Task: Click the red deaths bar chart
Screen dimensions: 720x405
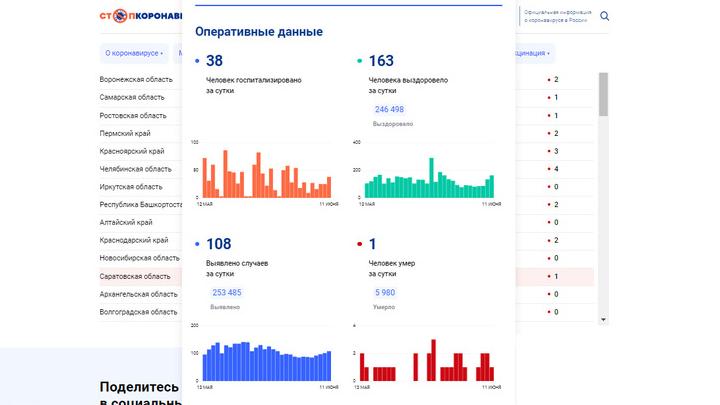Action: pos(427,360)
